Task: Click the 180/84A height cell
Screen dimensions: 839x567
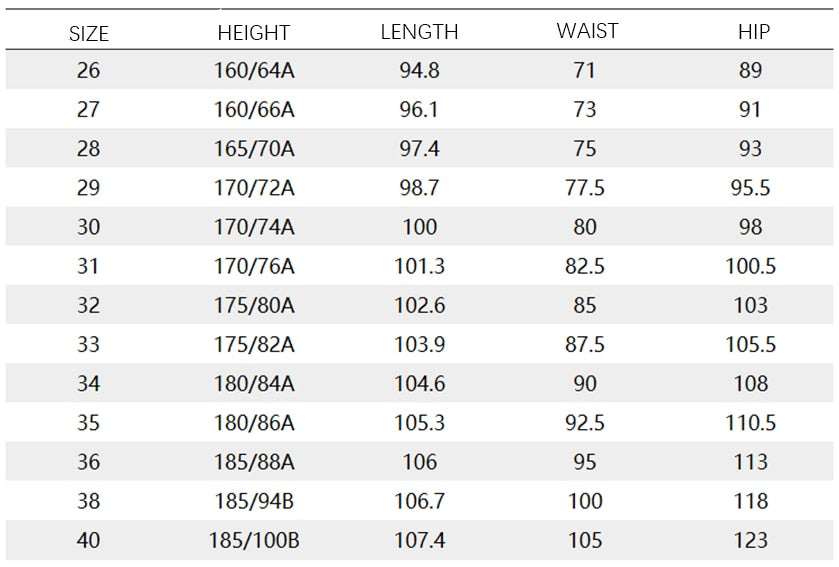Action: coord(254,384)
